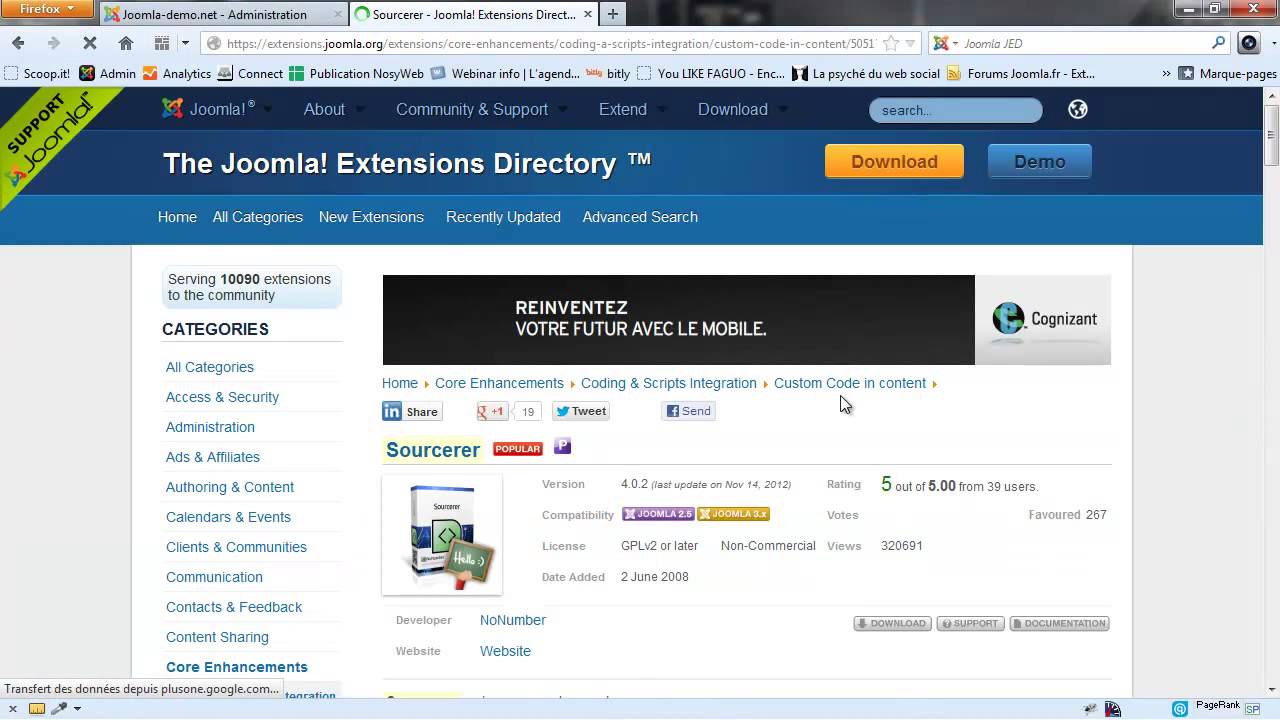The width and height of the screenshot is (1280, 720).
Task: Open the Coding & Scripts Integration breadcrumb
Action: coord(669,383)
